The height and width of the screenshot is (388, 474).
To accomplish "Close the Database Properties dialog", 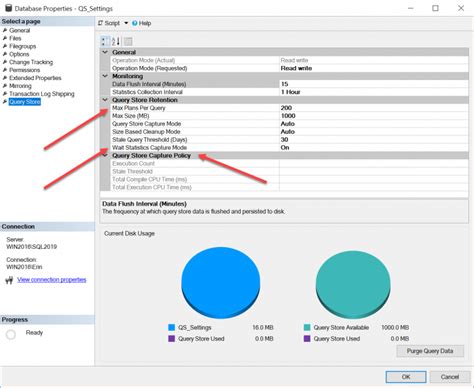I will [461, 8].
